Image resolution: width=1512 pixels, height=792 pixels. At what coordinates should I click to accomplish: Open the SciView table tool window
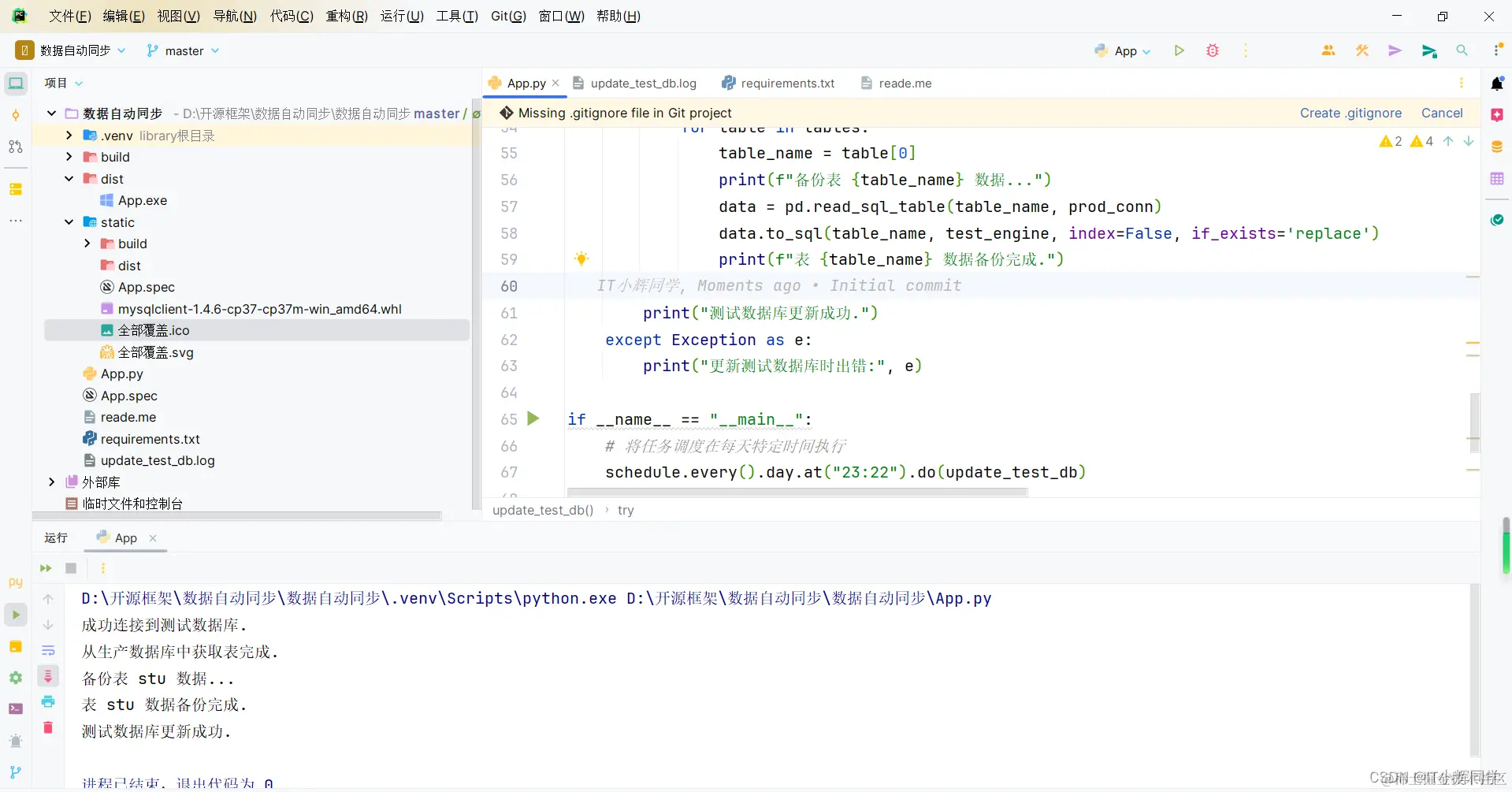pos(1497,179)
